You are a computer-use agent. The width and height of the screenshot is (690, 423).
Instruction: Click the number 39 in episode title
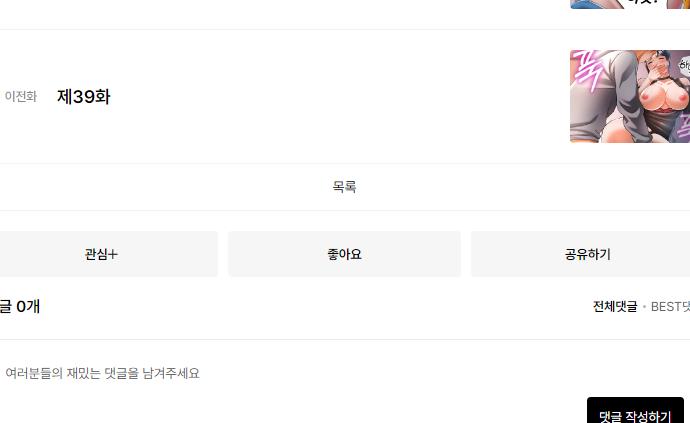click(82, 97)
